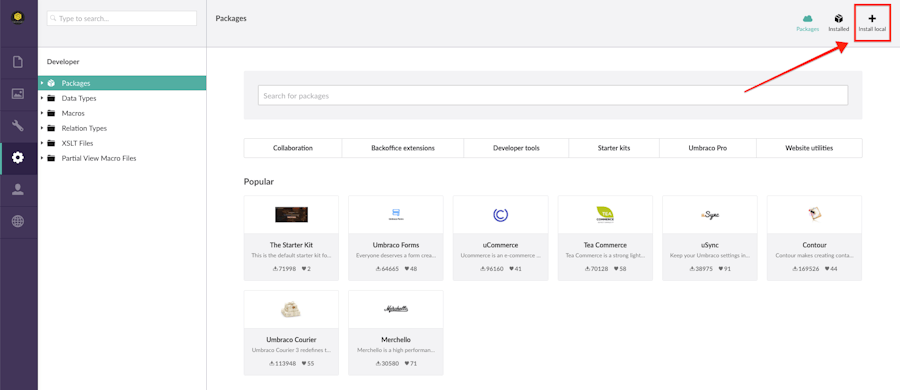
Task: Select Macros in the tree
Action: pos(73,113)
